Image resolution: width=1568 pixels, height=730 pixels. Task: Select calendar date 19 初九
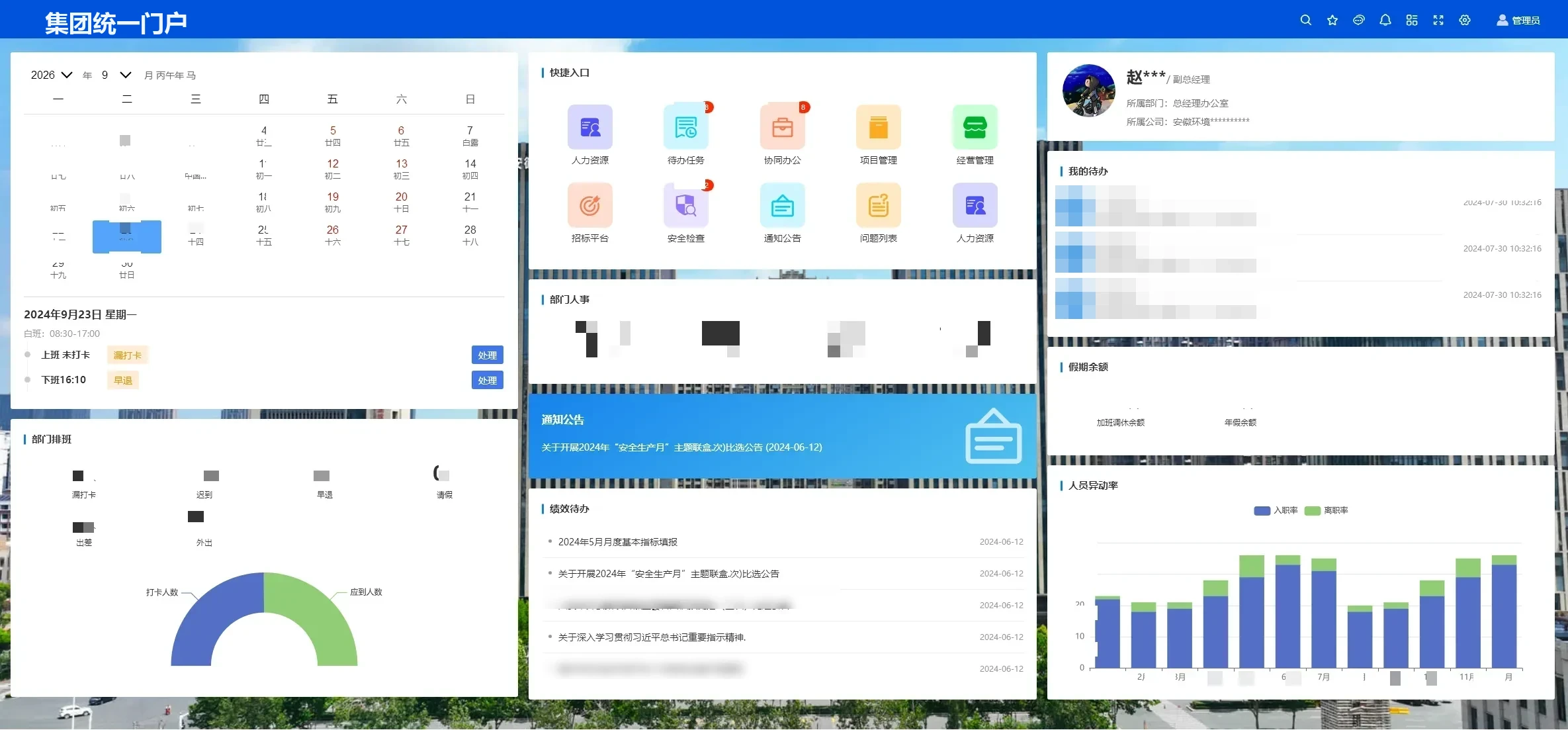[333, 202]
